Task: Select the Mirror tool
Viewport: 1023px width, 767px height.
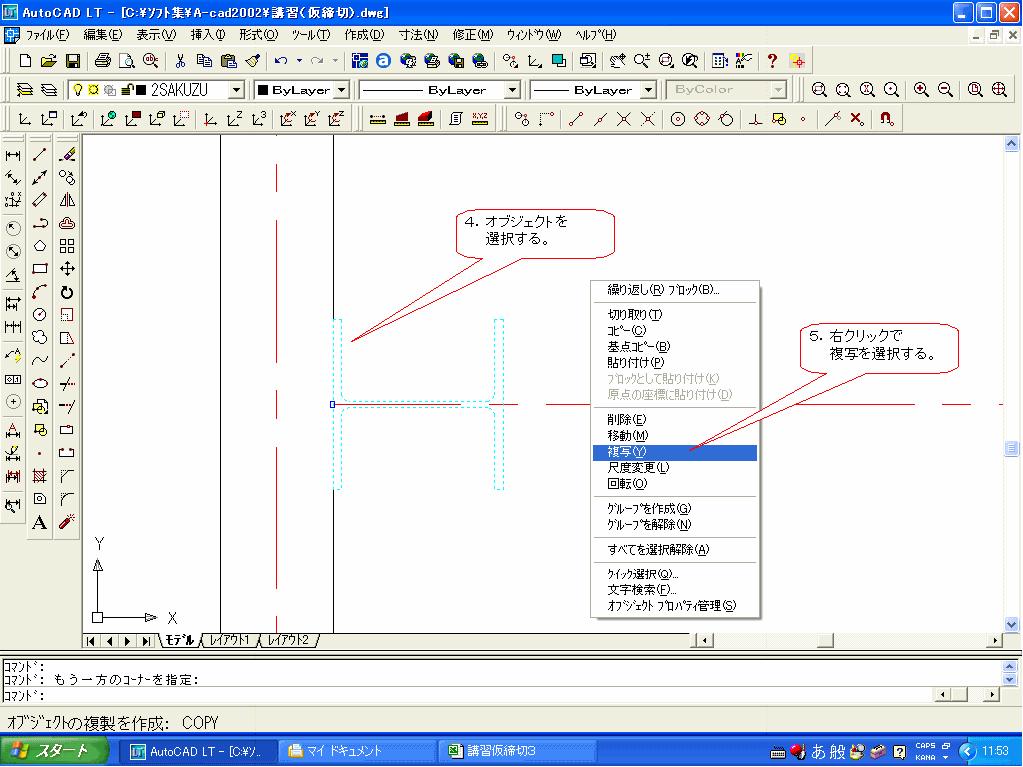Action: [67, 200]
